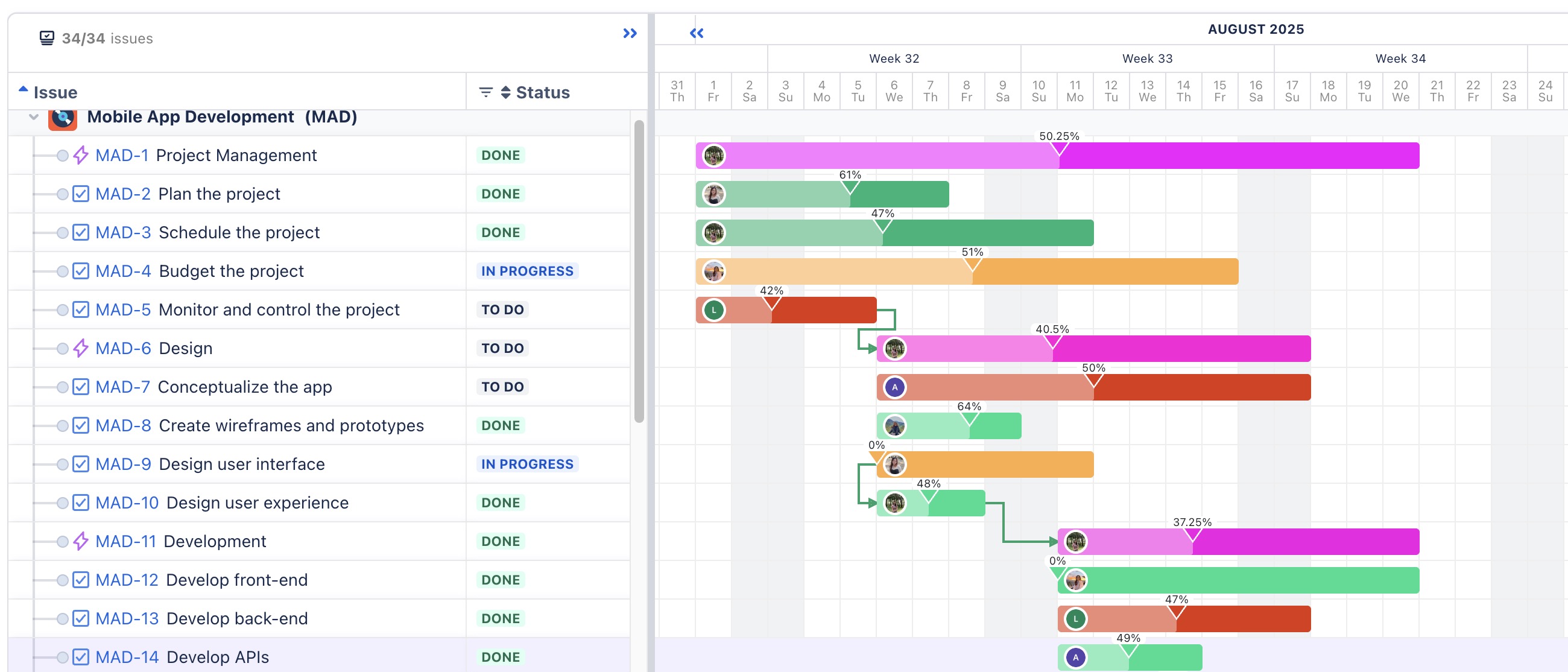Open the status filter icon

(485, 92)
